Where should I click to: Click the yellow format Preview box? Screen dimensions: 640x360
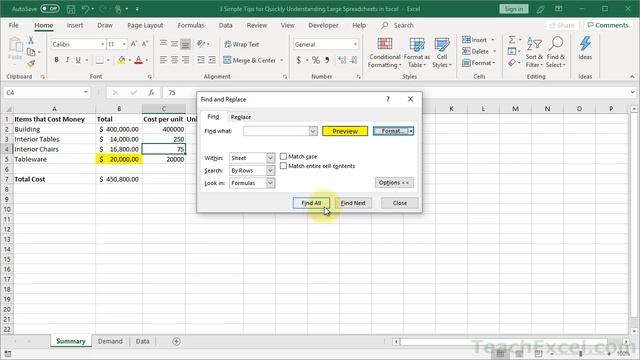click(345, 131)
